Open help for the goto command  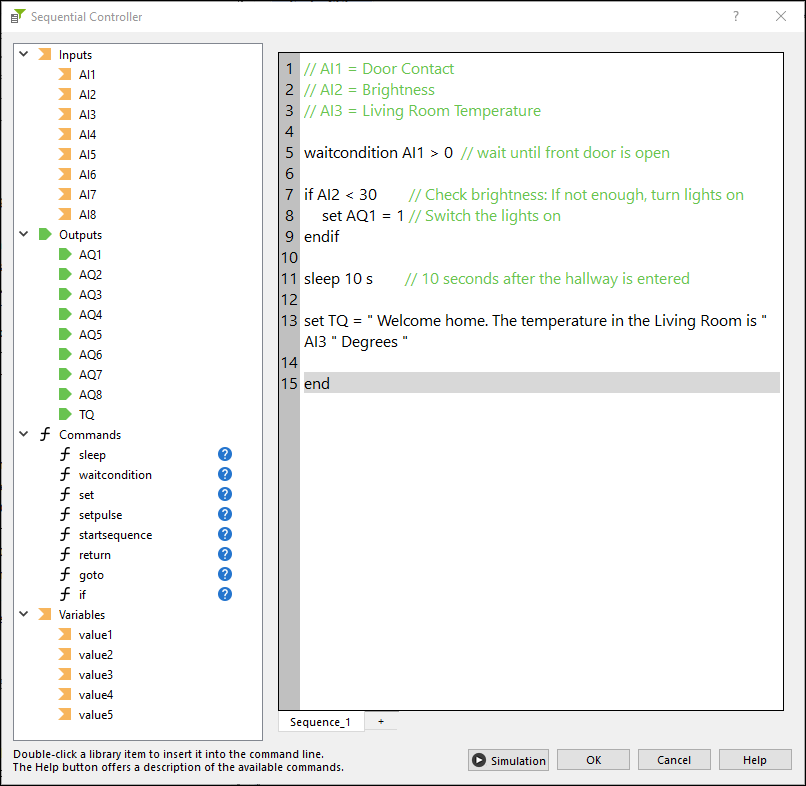225,574
